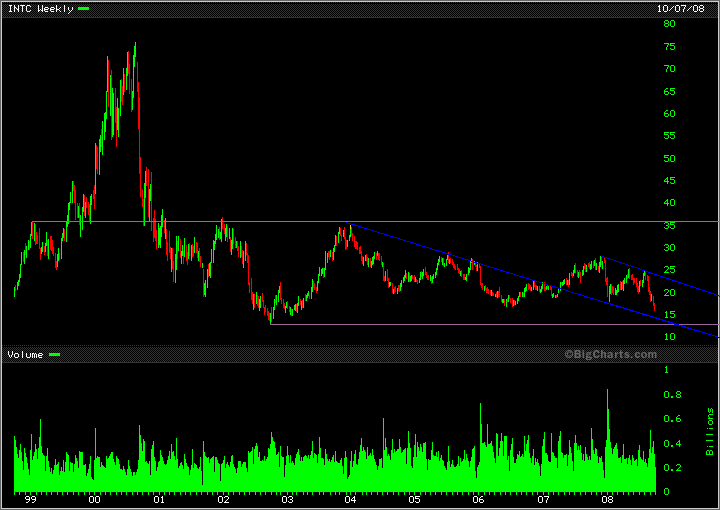Click the price axis label 40
Image resolution: width=720 pixels, height=510 pixels.
(669, 202)
